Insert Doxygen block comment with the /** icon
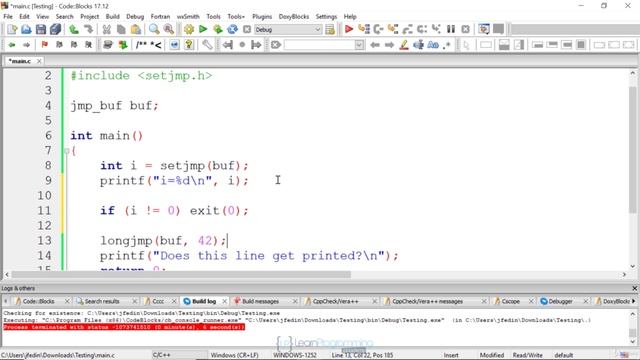Image resolution: width=640 pixels, height=360 pixels. [x=141, y=44]
